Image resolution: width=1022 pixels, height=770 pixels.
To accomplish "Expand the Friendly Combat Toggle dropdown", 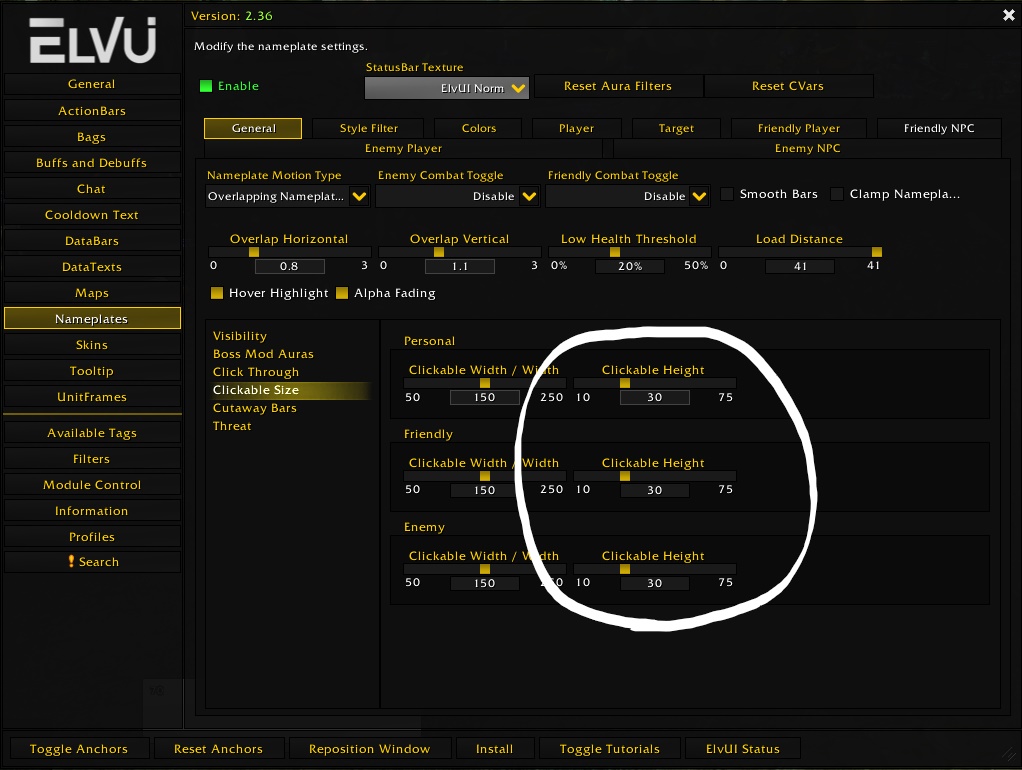I will pyautogui.click(x=628, y=196).
